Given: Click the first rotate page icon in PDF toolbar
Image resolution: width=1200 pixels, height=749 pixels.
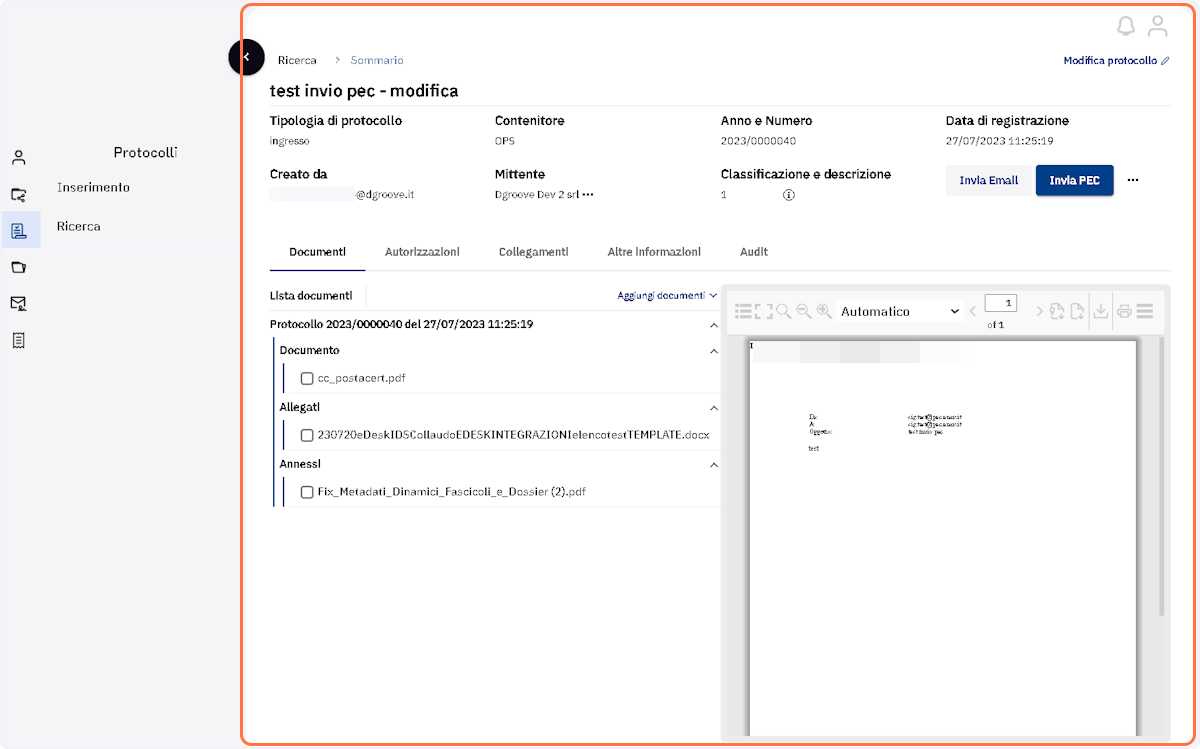Looking at the screenshot, I should [x=1057, y=312].
